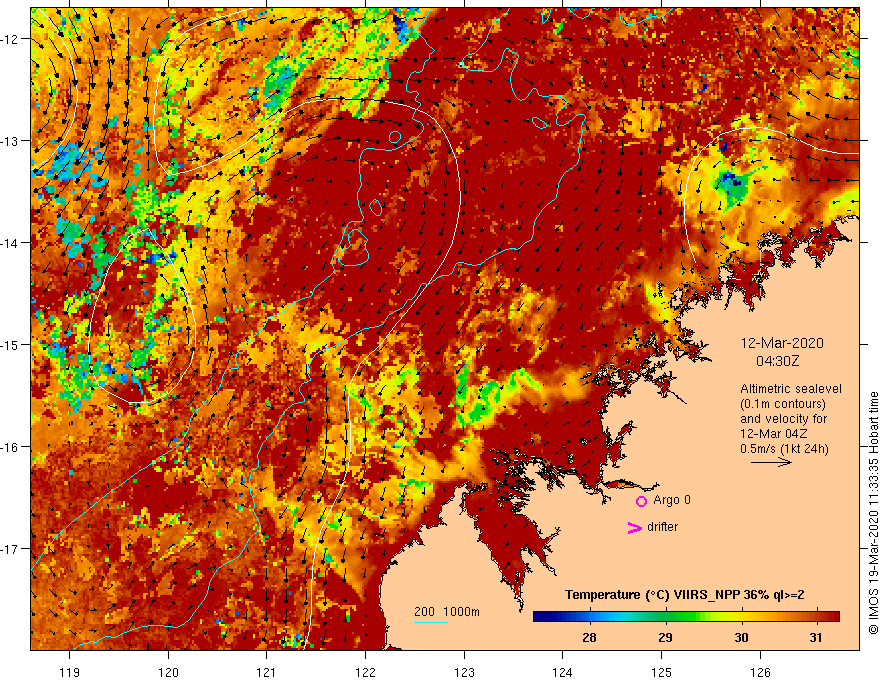Screen dimensions: 880x680
Task: Click the 0.5m/s velocity scale arrow
Action: point(771,462)
